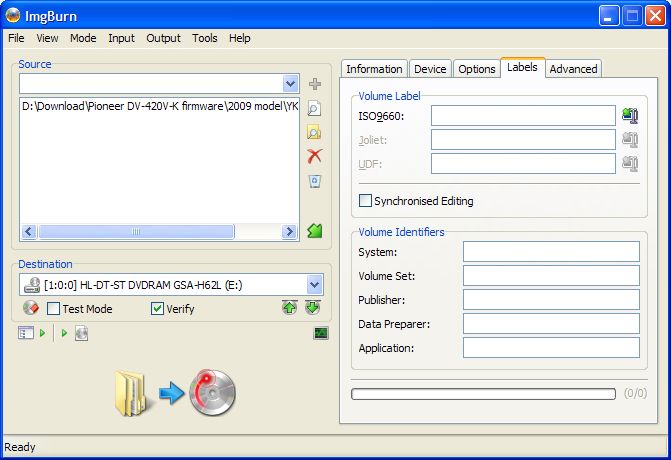Click the ImgBurn title bar app icon
This screenshot has width=671, height=460.
tap(13, 15)
